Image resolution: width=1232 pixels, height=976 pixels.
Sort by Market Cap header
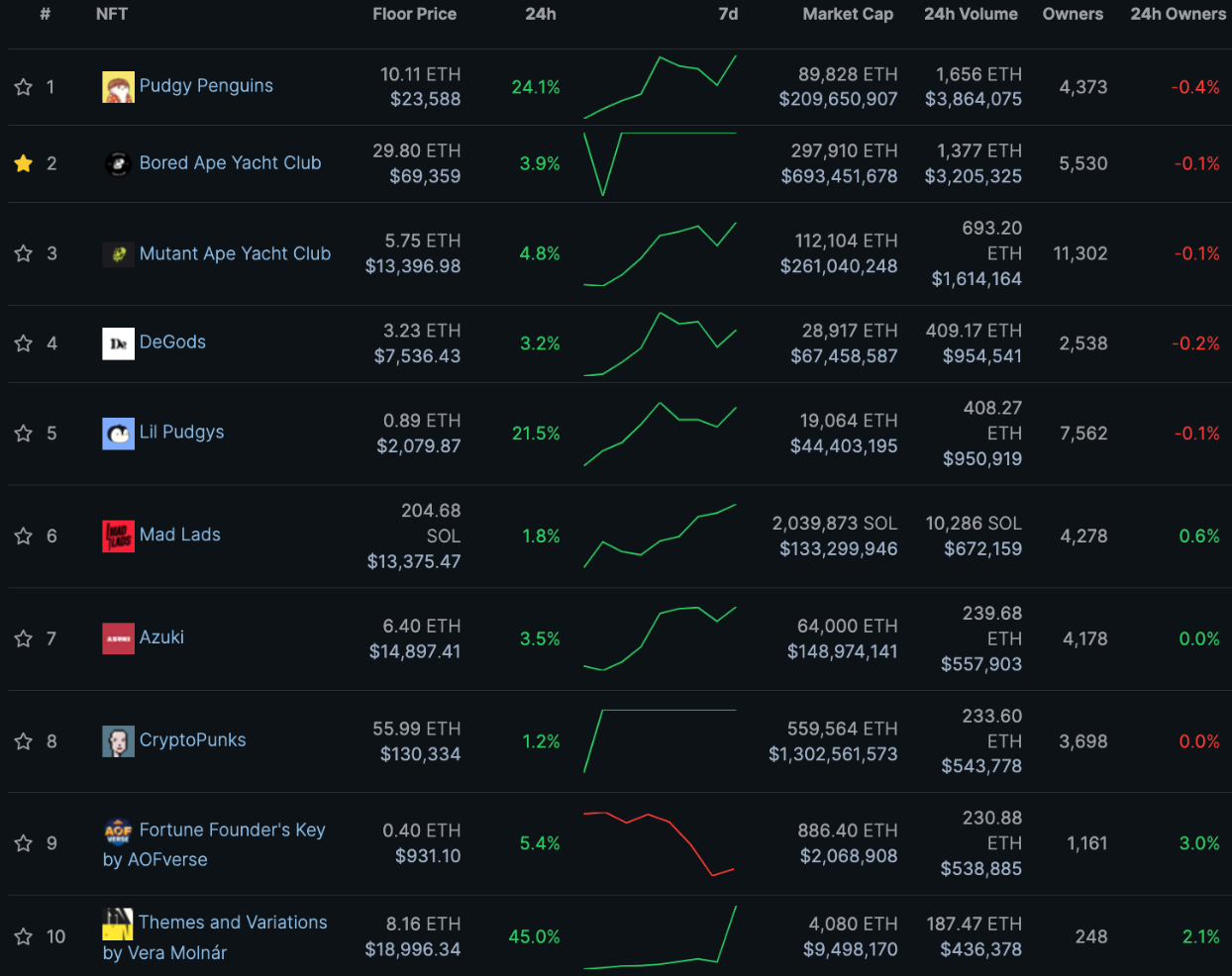(848, 14)
